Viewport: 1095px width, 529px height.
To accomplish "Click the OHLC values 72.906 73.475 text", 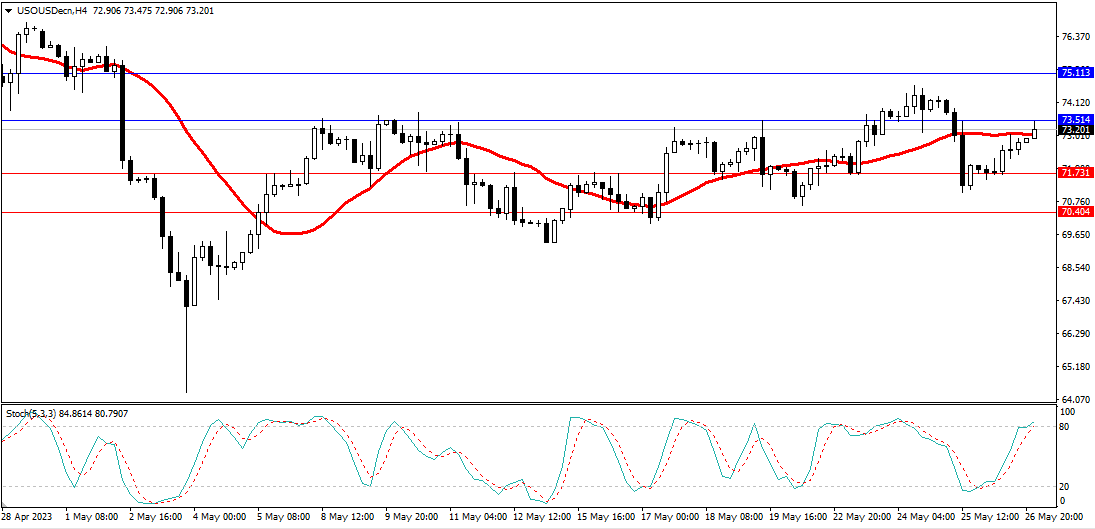I will tap(122, 12).
